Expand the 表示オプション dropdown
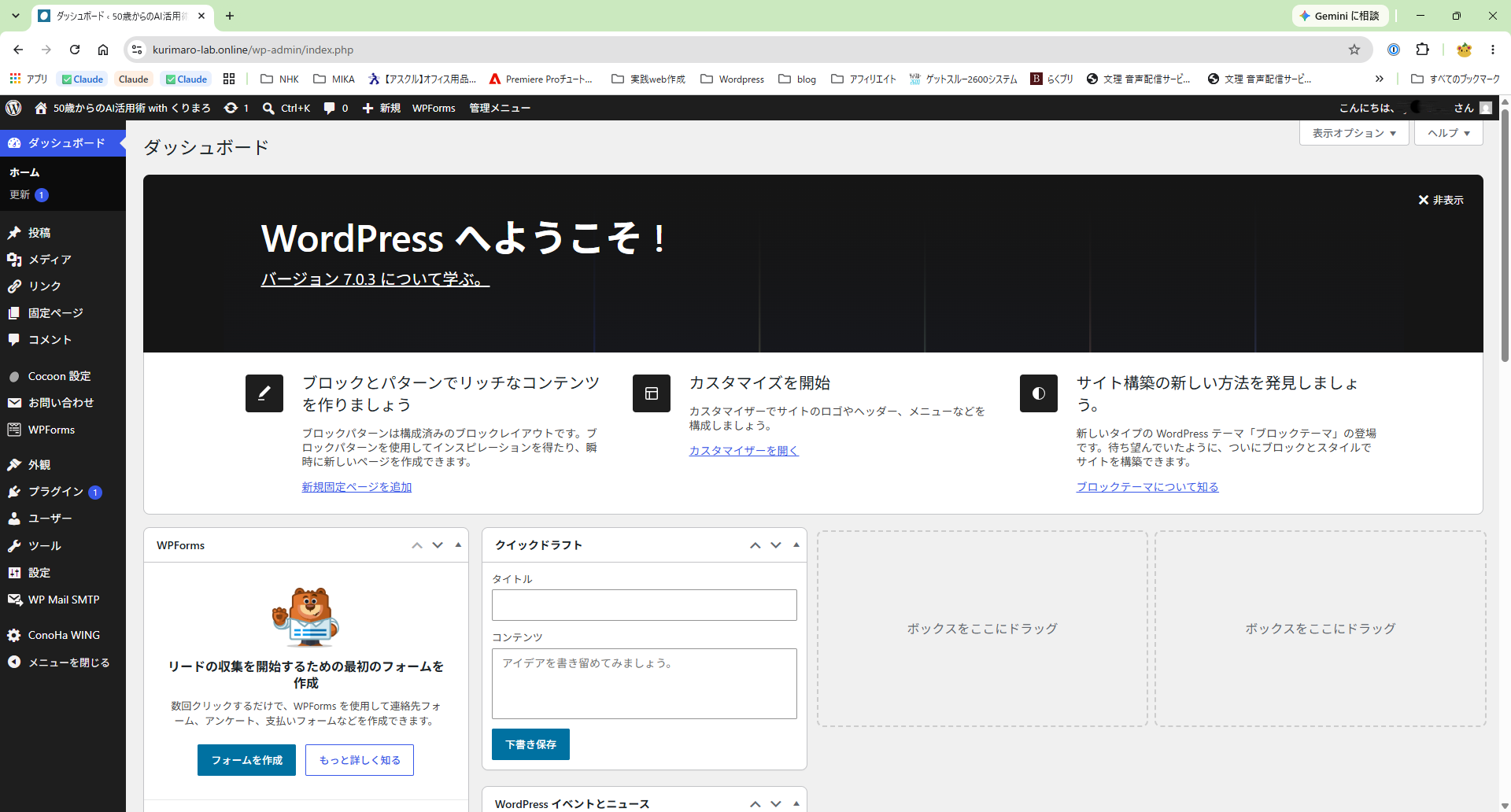The width and height of the screenshot is (1511, 812). [x=1354, y=133]
